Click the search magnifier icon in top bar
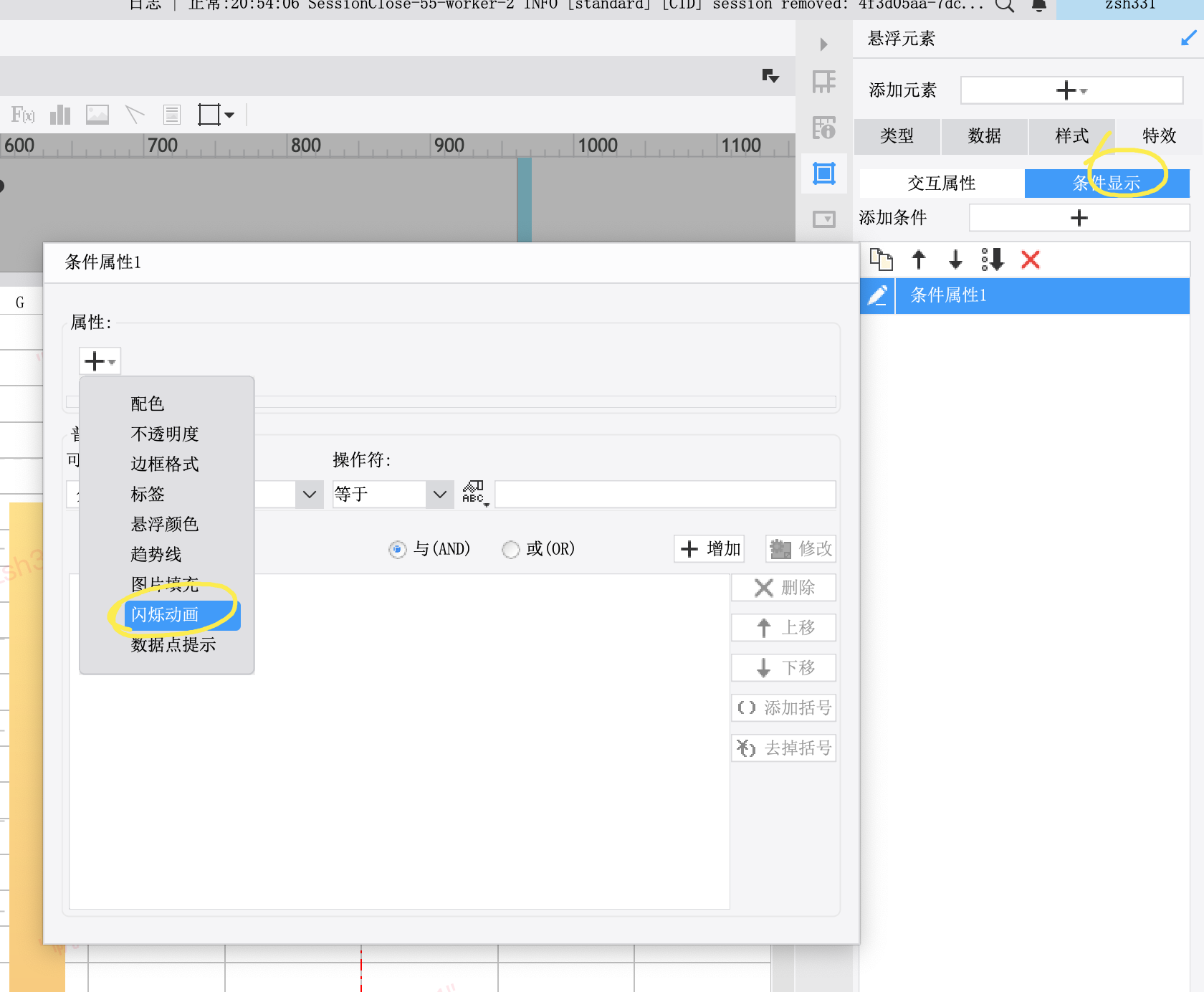Image resolution: width=1204 pixels, height=992 pixels. pyautogui.click(x=1005, y=6)
